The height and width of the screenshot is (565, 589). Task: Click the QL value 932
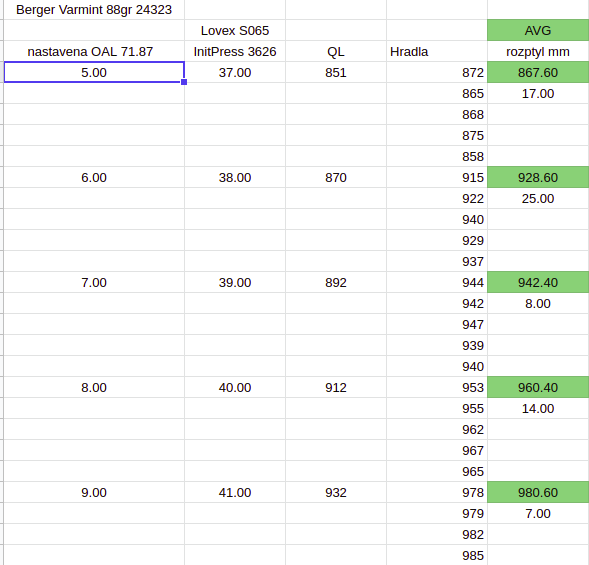coord(336,492)
